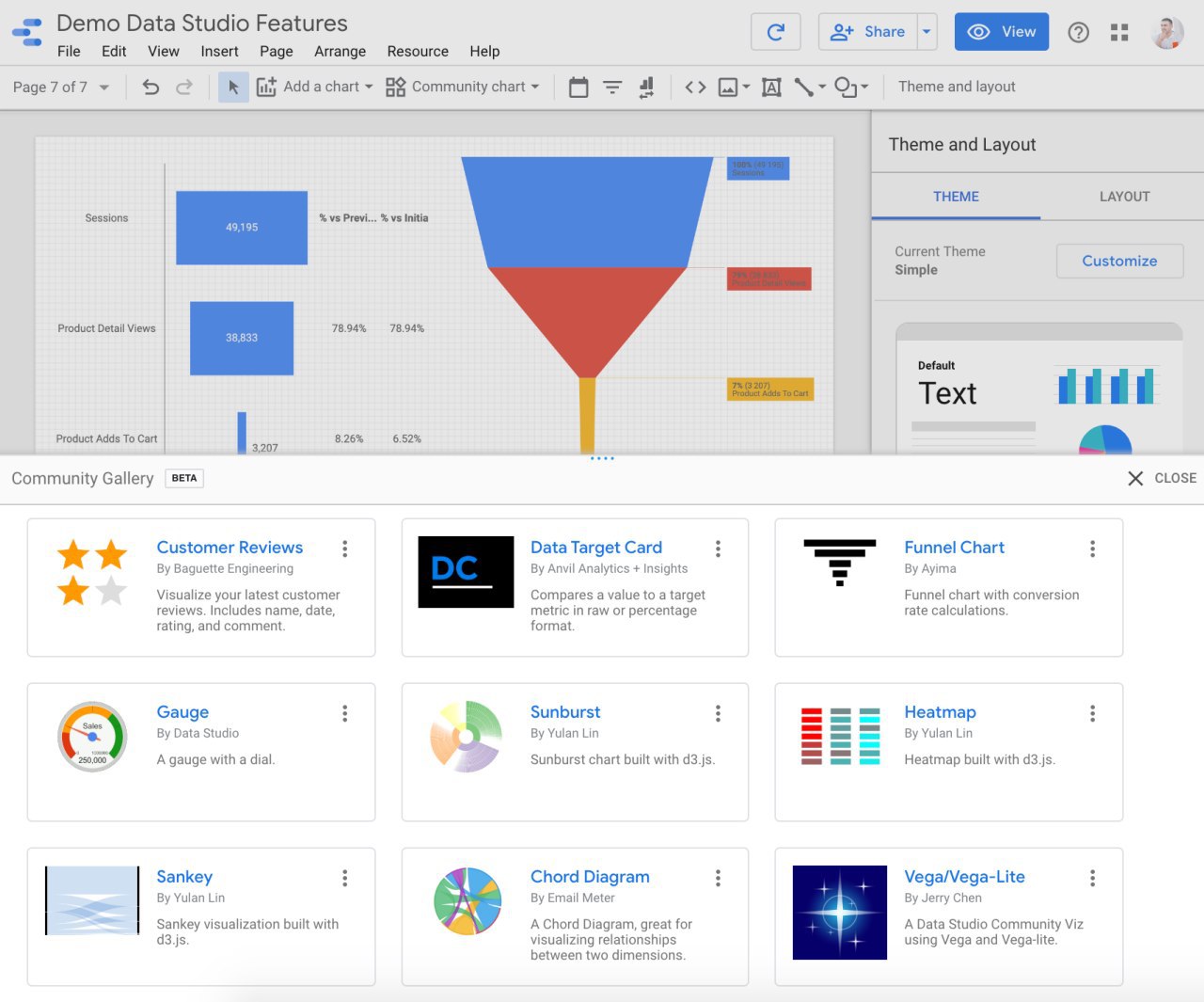Click the Customize theme button
1204x1002 pixels.
tap(1119, 261)
